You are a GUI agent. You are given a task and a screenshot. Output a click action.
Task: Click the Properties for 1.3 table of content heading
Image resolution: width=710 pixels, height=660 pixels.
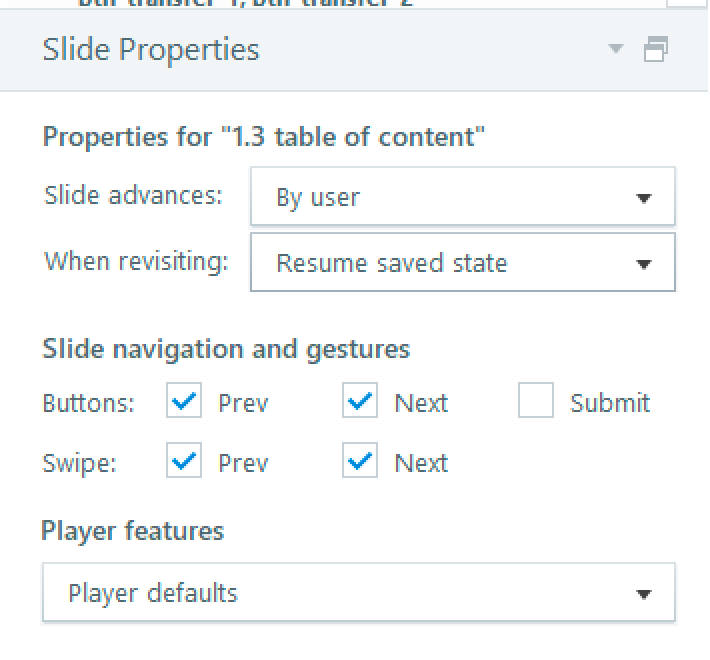tap(264, 137)
